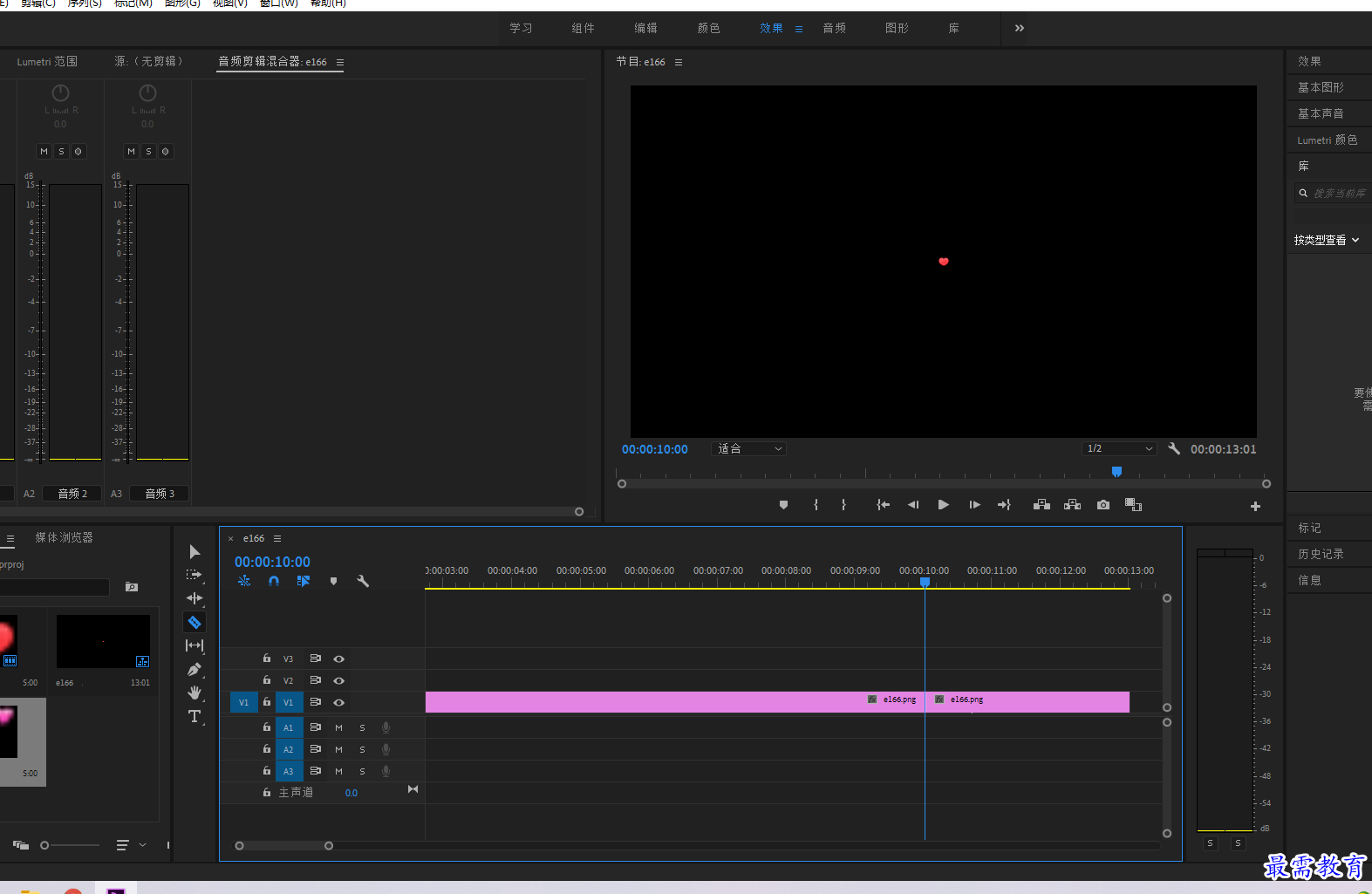Mute 音频 2 in audio mixer
Viewport: 1372px width, 894px height.
(x=44, y=152)
